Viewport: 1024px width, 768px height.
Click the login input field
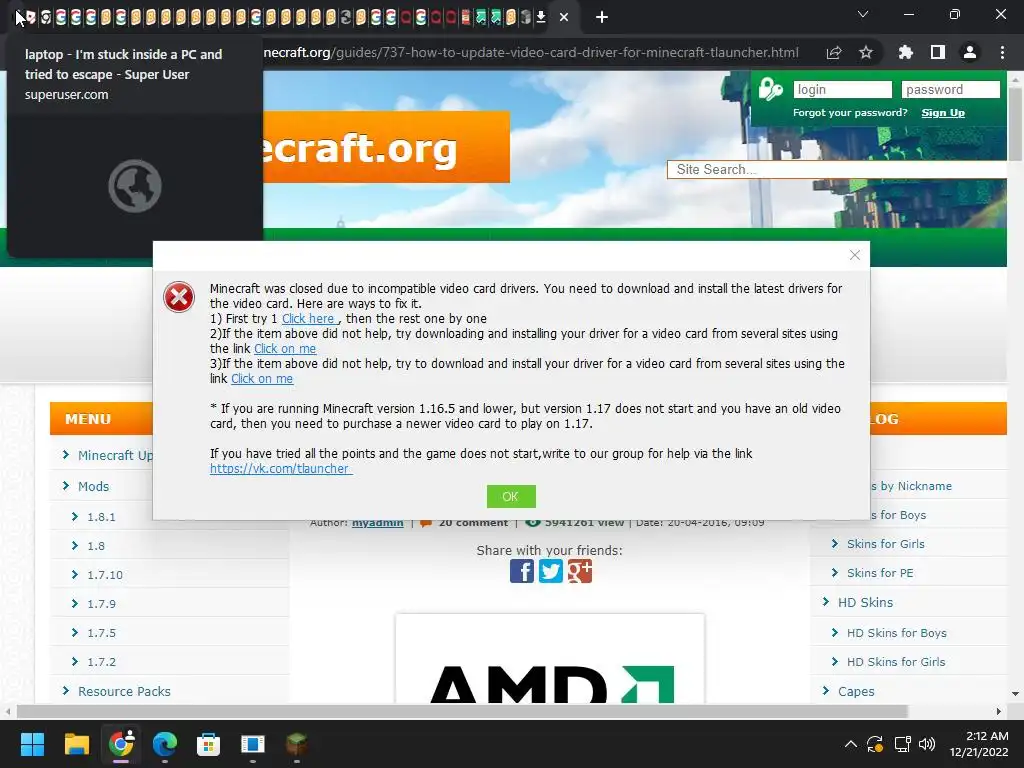(842, 89)
